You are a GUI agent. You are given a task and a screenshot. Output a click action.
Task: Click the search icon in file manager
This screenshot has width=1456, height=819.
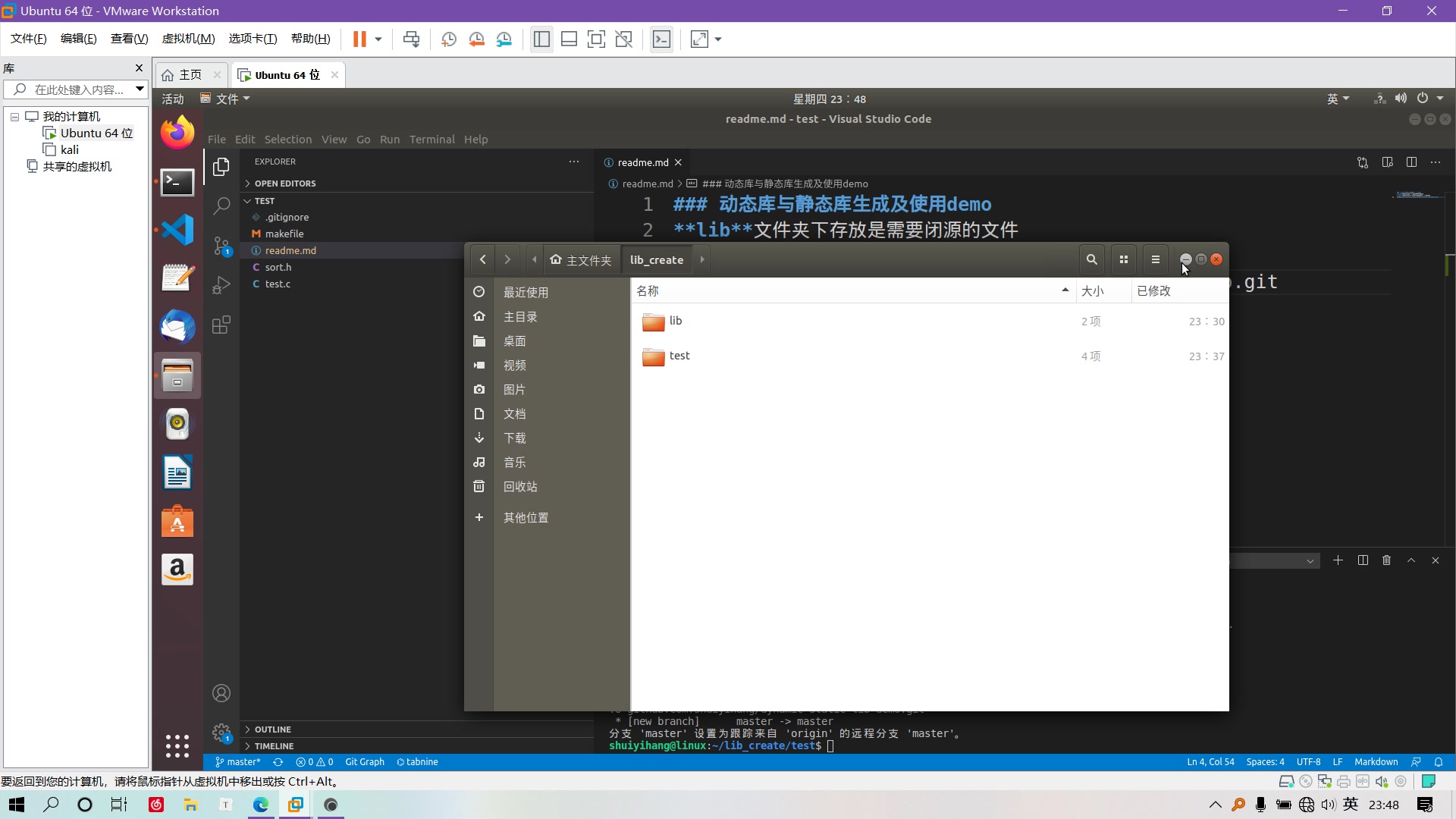coord(1091,259)
